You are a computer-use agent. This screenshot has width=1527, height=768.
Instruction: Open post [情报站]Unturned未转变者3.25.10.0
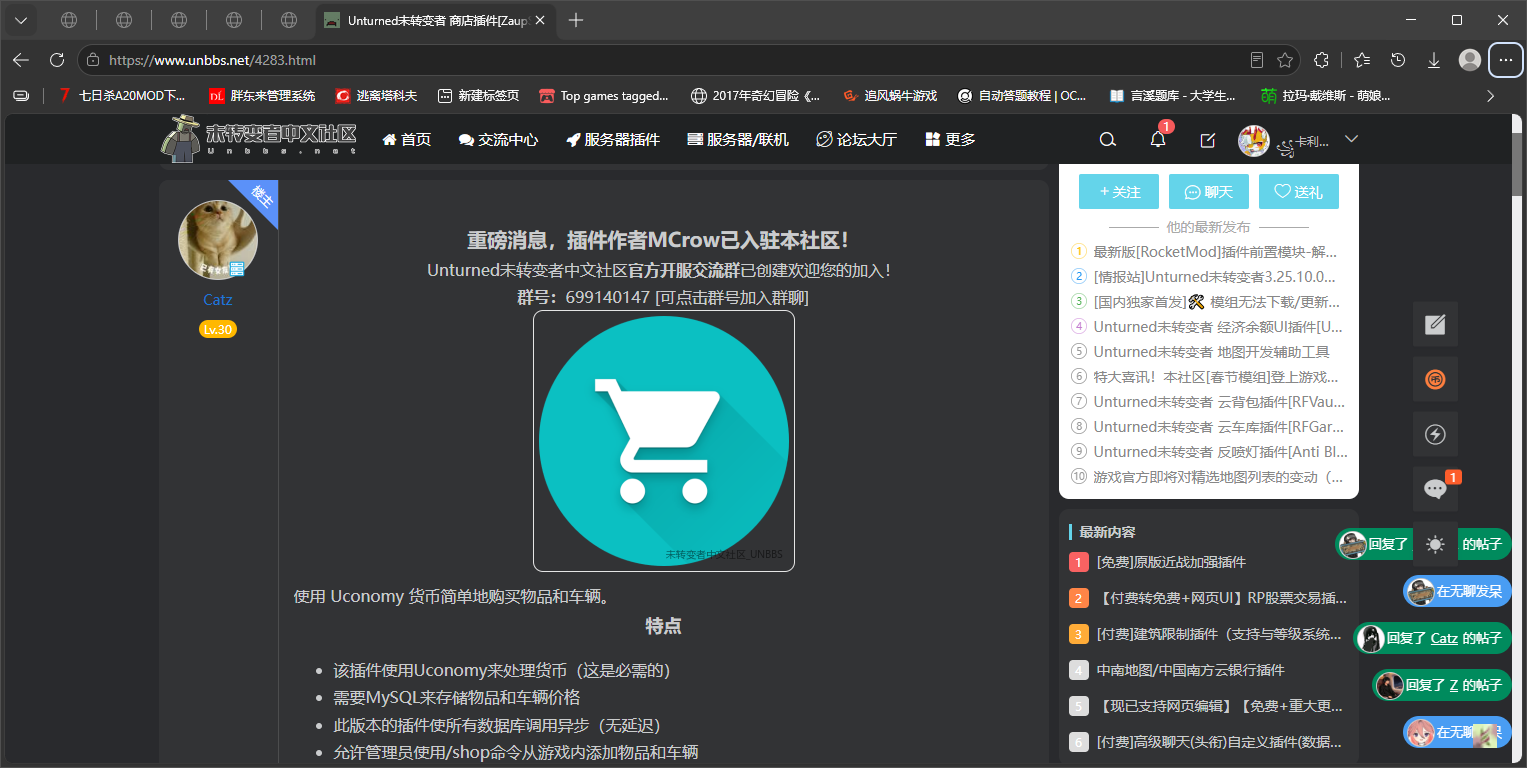click(1216, 277)
